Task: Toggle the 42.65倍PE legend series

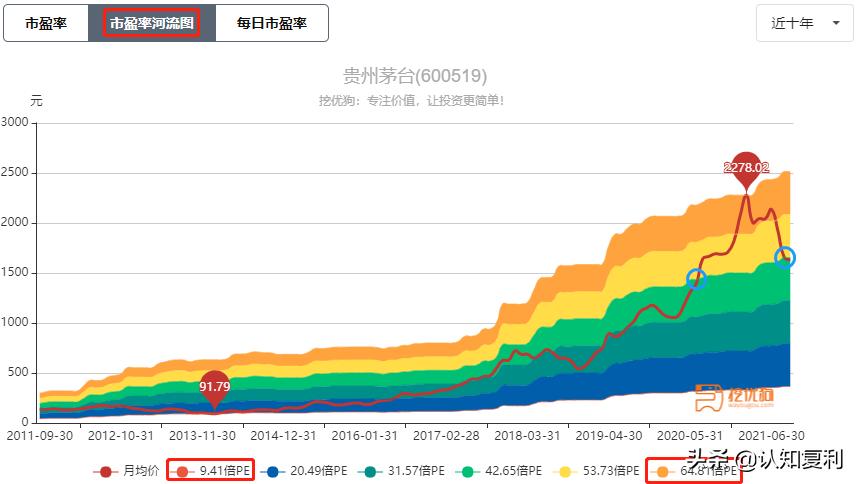Action: pyautogui.click(x=499, y=471)
